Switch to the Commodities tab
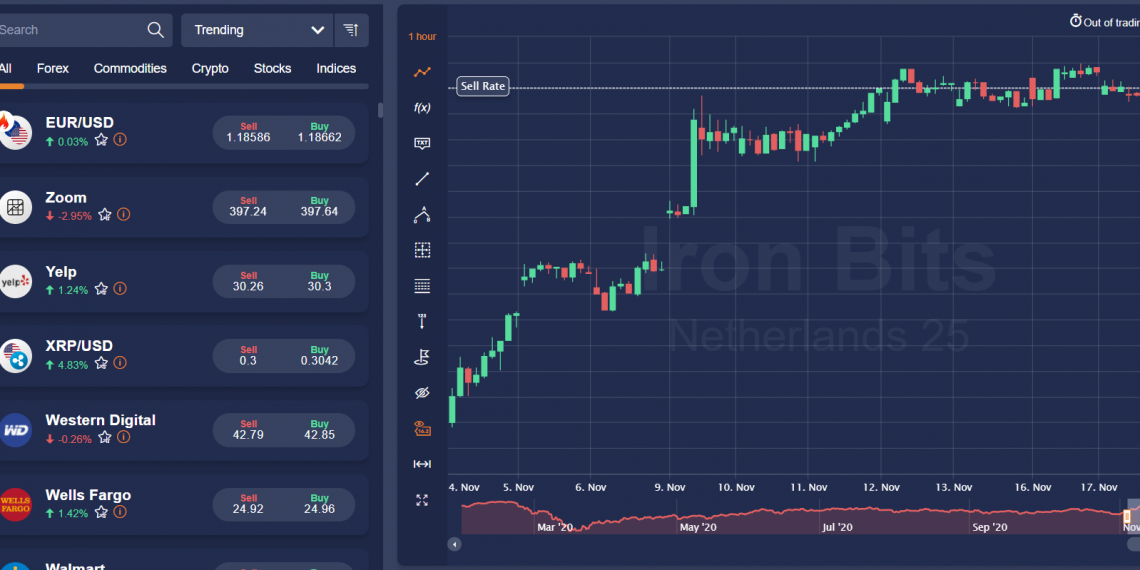The image size is (1140, 570). [130, 68]
